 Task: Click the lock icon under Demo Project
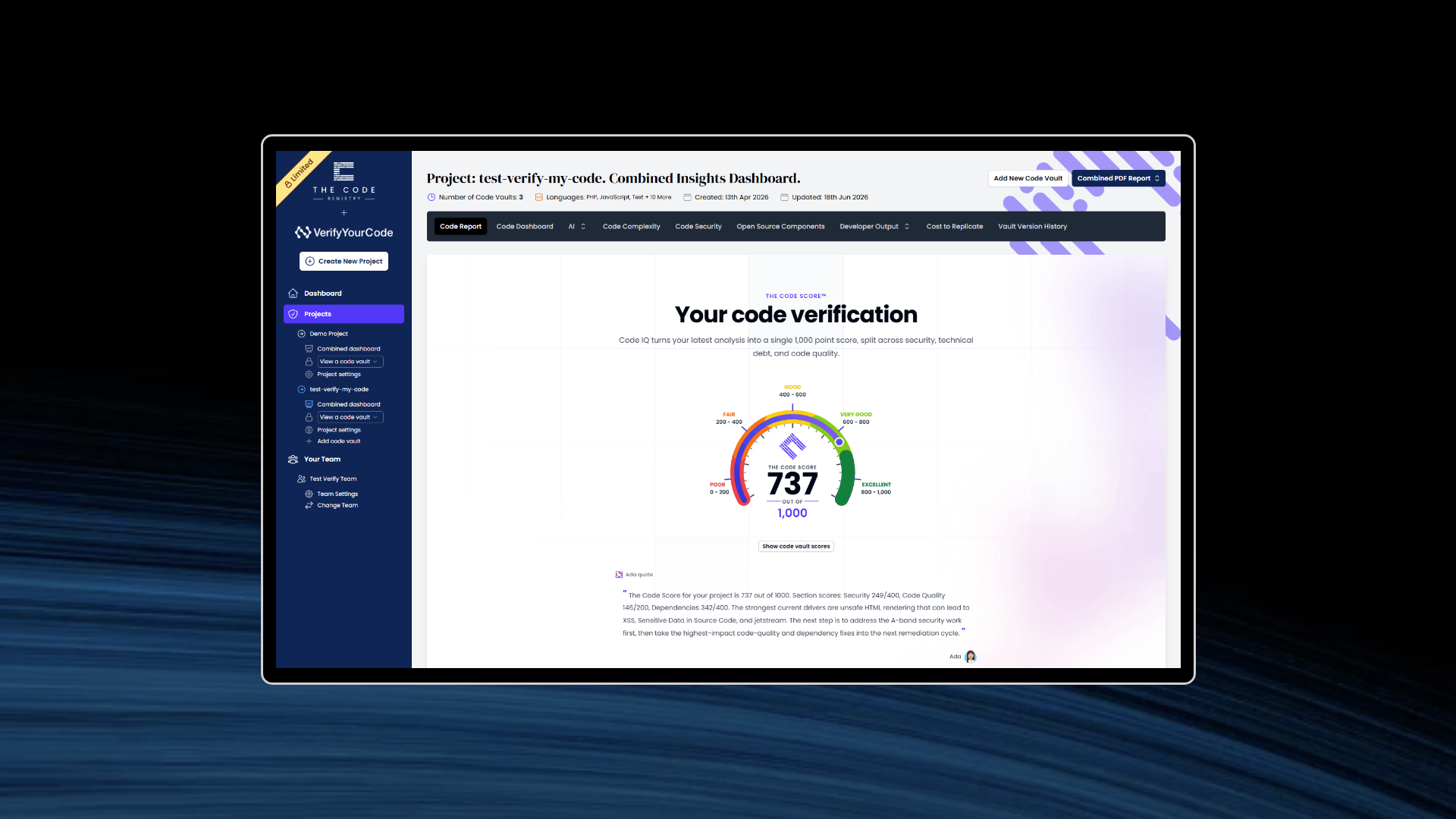click(x=309, y=362)
